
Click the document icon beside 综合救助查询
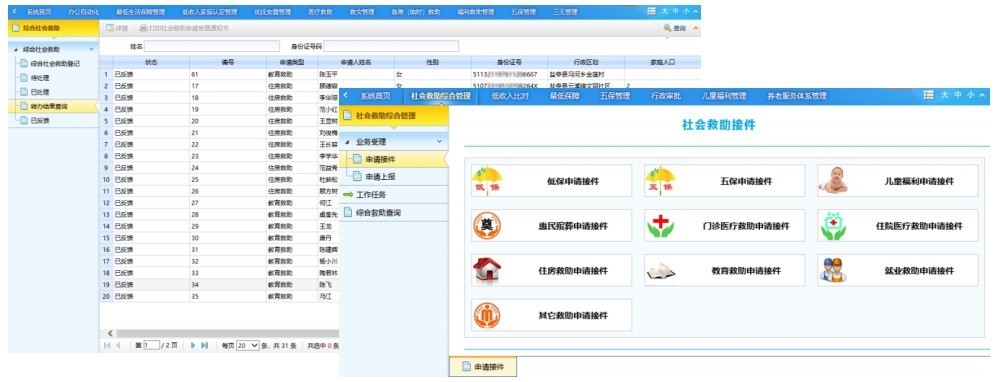click(347, 213)
